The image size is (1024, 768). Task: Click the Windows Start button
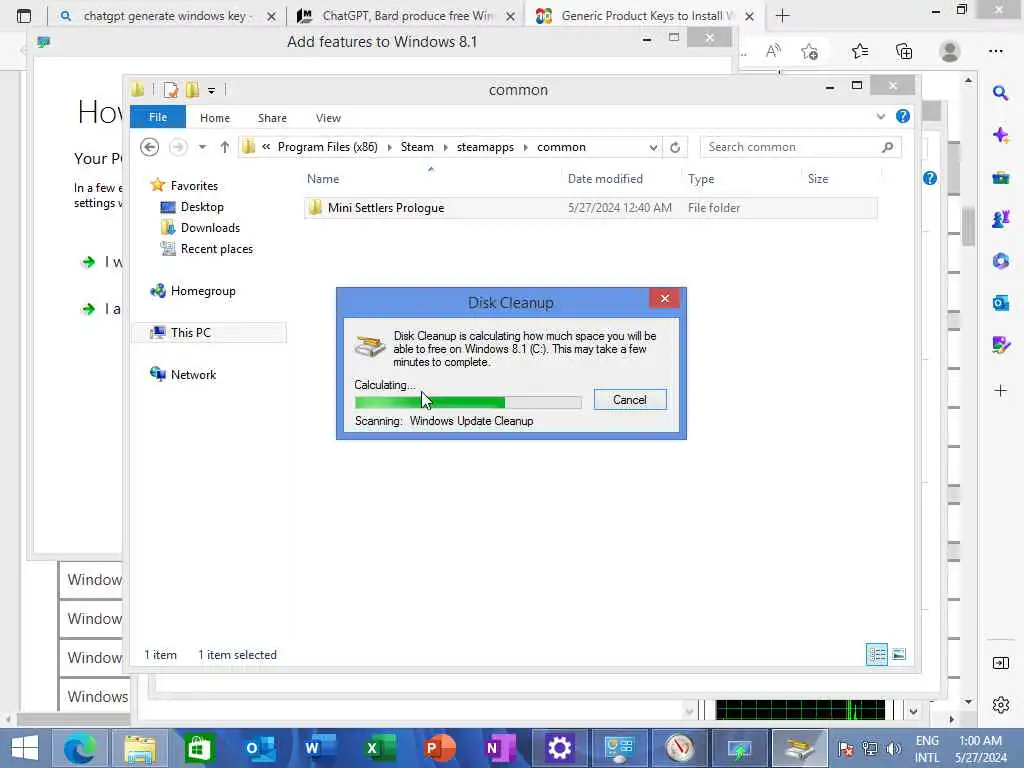pos(25,748)
